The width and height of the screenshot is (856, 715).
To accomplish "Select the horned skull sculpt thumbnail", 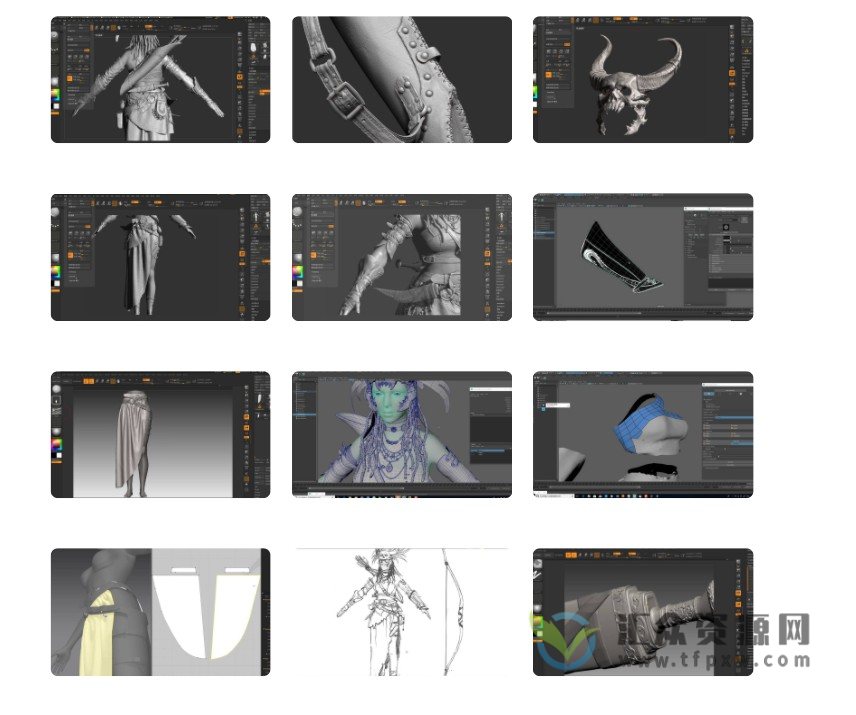I will (x=642, y=79).
